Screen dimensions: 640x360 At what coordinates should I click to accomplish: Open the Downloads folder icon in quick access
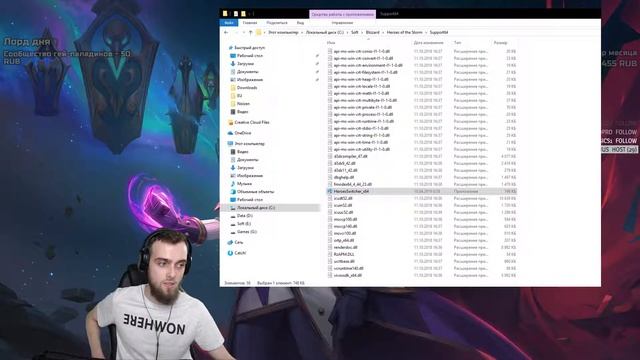click(x=233, y=88)
